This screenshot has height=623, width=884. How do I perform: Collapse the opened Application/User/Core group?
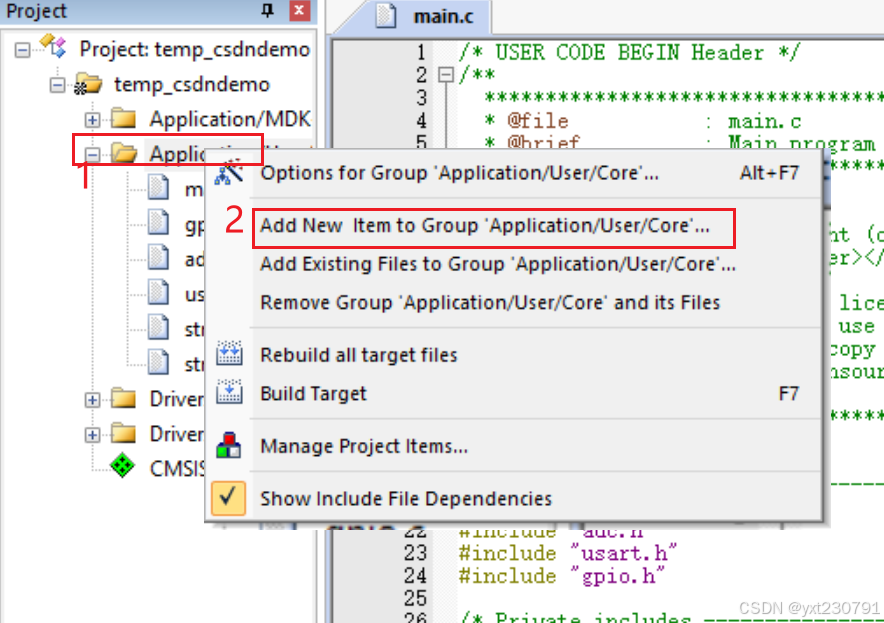coord(92,154)
